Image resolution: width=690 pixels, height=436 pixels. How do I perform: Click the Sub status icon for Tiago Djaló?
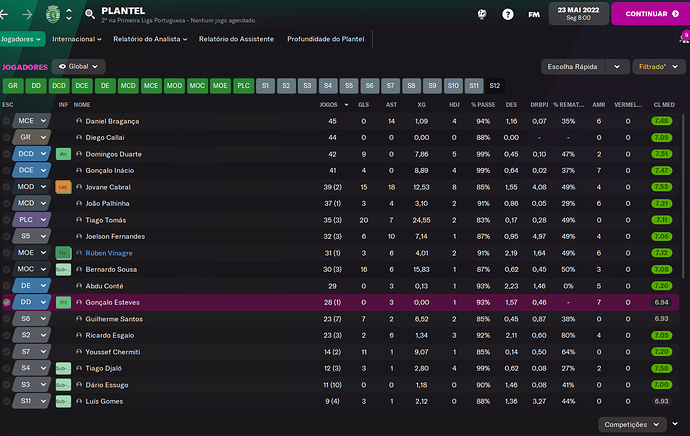coord(63,368)
